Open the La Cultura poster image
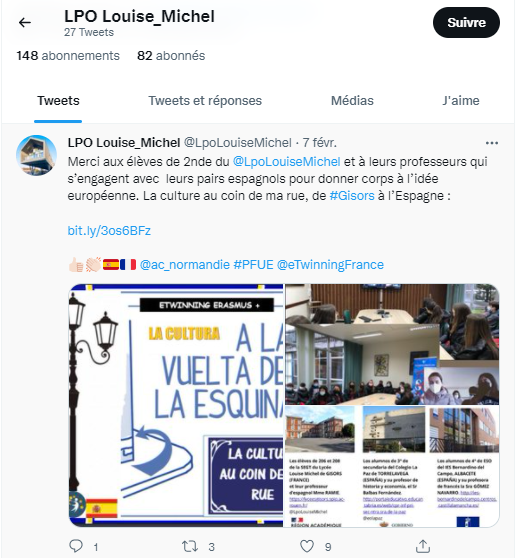This screenshot has height=558, width=518. (176, 405)
